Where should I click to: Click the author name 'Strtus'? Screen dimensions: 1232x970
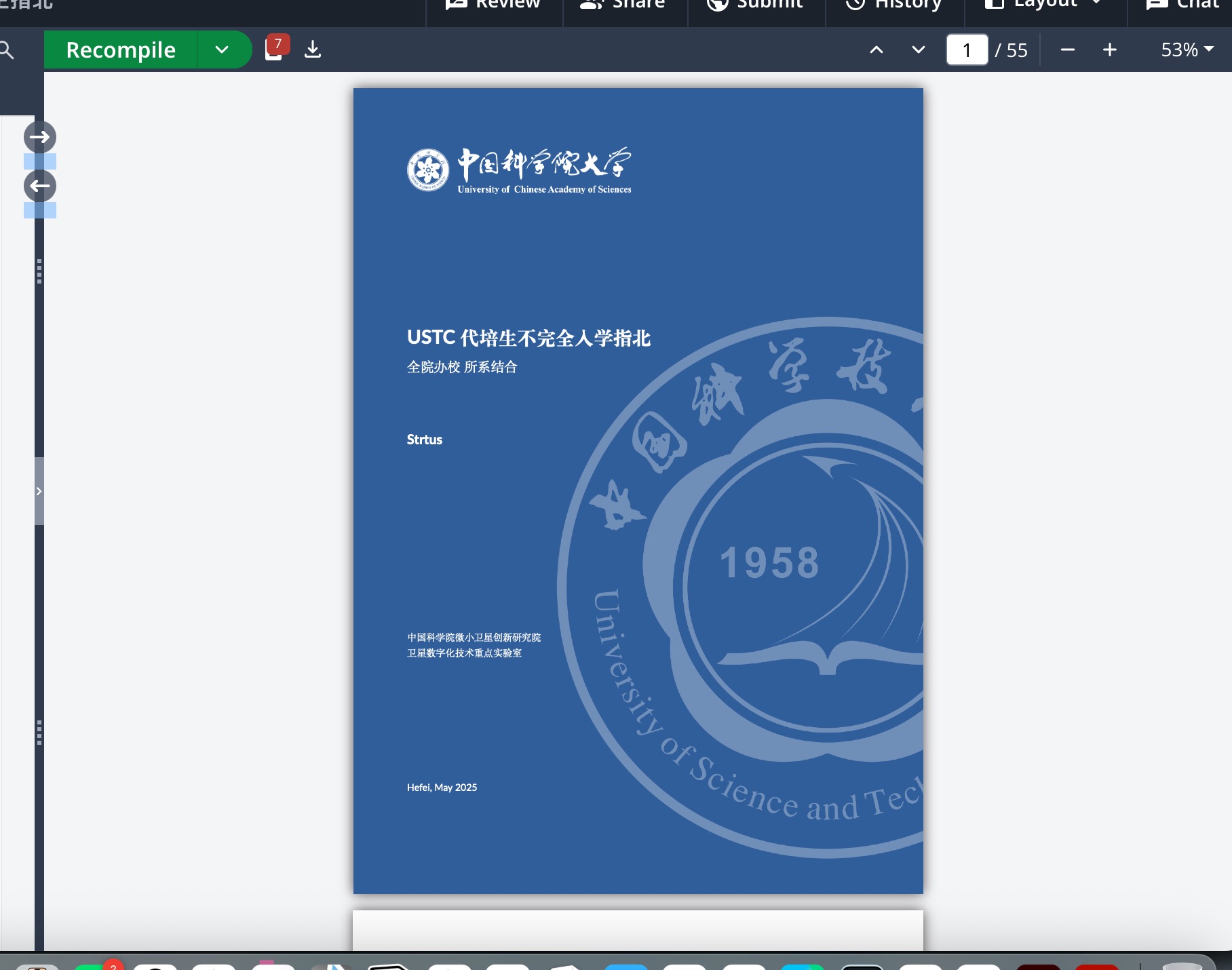pyautogui.click(x=425, y=440)
